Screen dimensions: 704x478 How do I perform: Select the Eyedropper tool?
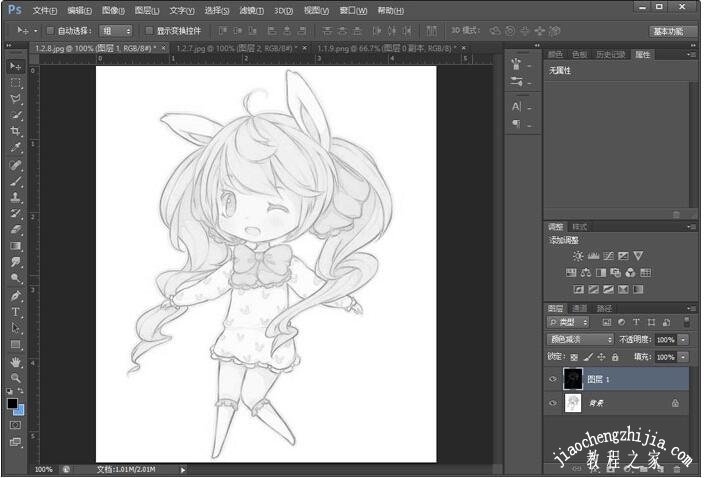(x=16, y=148)
